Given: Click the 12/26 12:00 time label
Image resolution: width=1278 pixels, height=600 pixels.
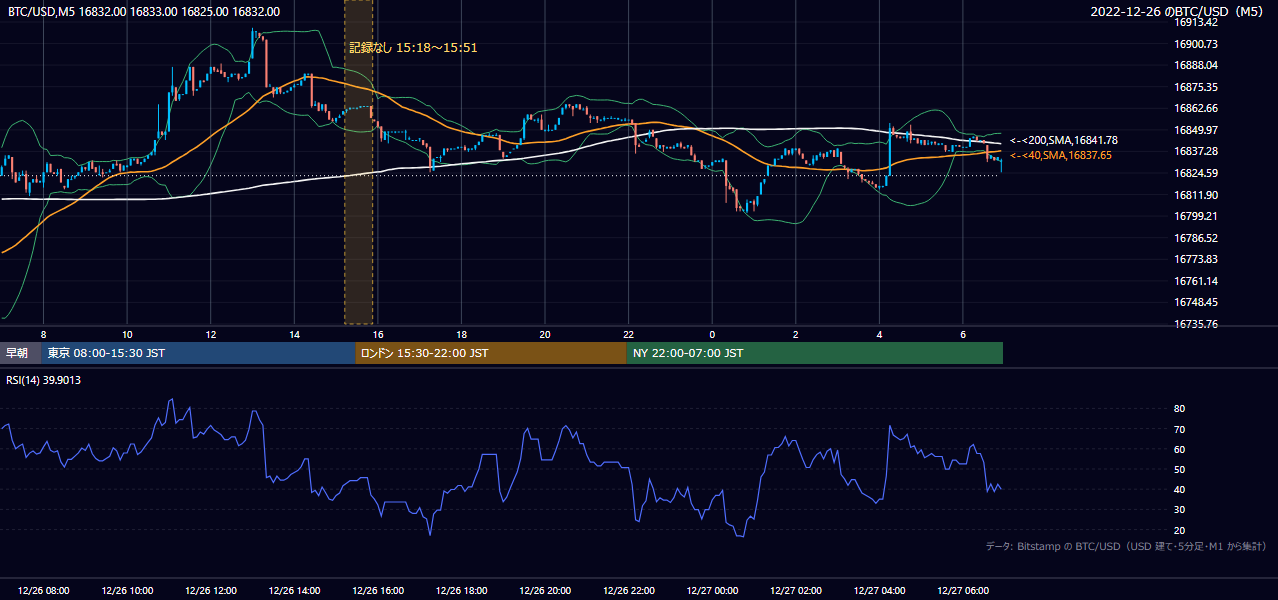Looking at the screenshot, I should click(210, 591).
